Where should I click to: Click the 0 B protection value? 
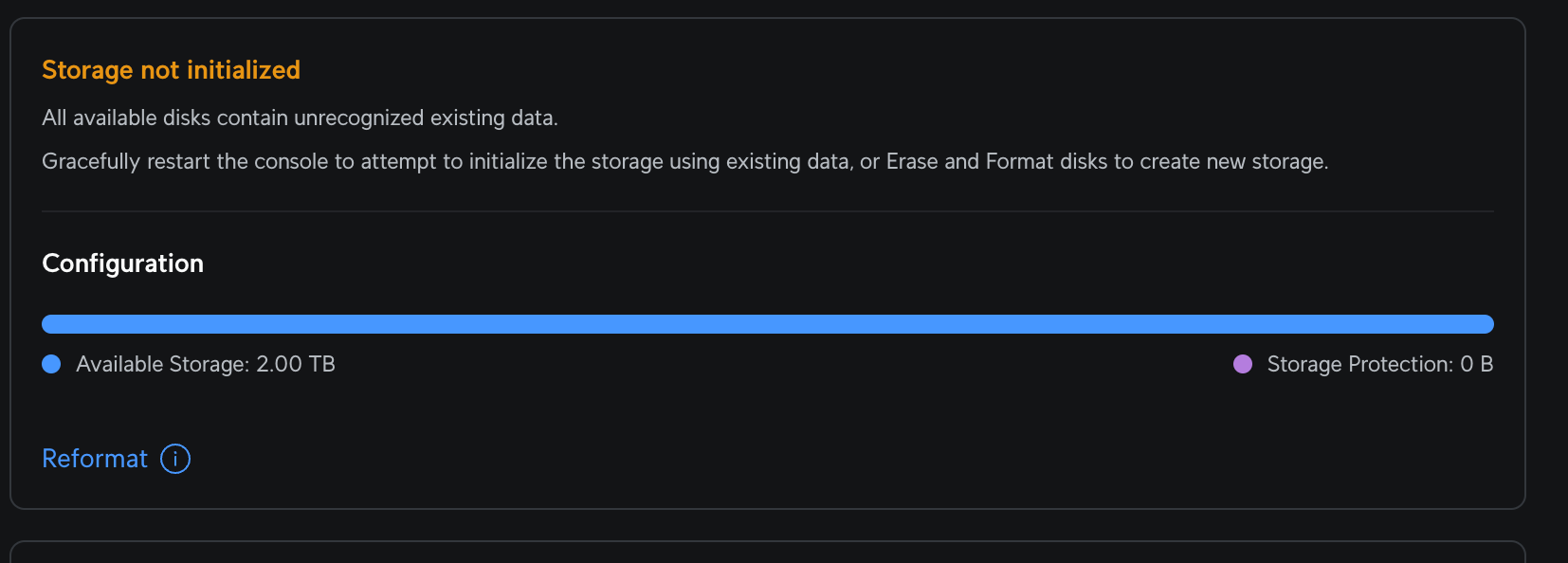pos(1476,364)
